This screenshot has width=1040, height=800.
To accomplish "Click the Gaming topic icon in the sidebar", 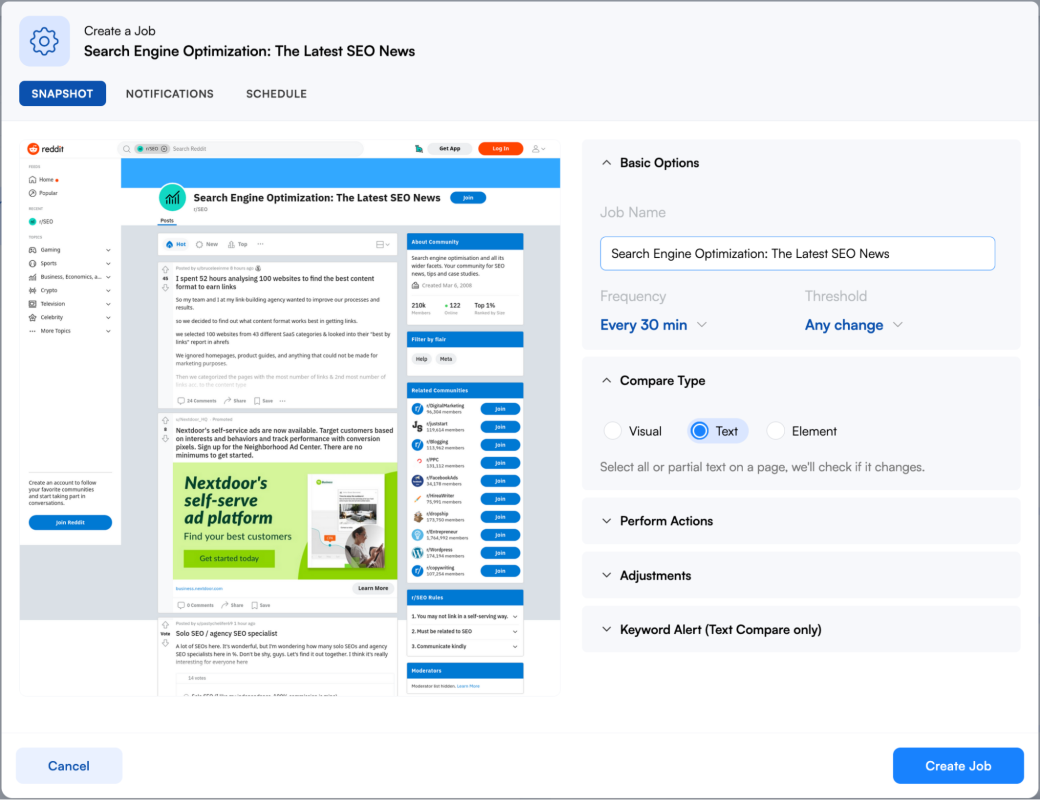I will click(32, 250).
